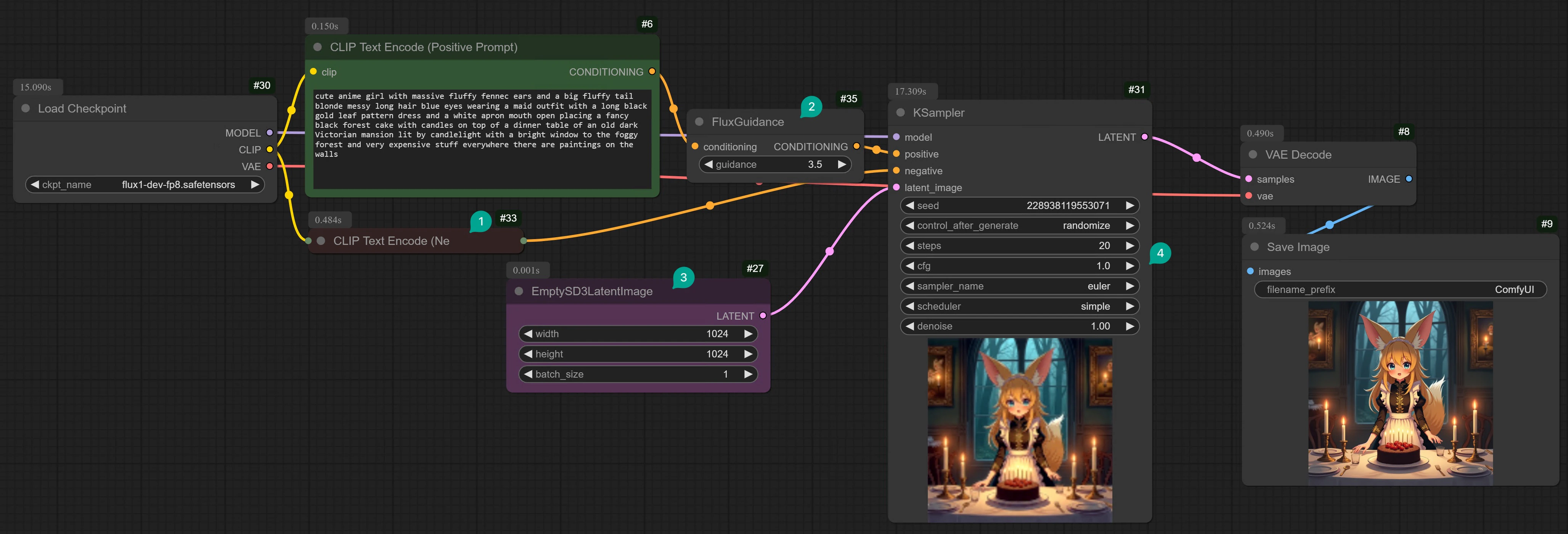Open the sampler_name euler selector
The height and width of the screenshot is (534, 1568).
[x=1019, y=286]
